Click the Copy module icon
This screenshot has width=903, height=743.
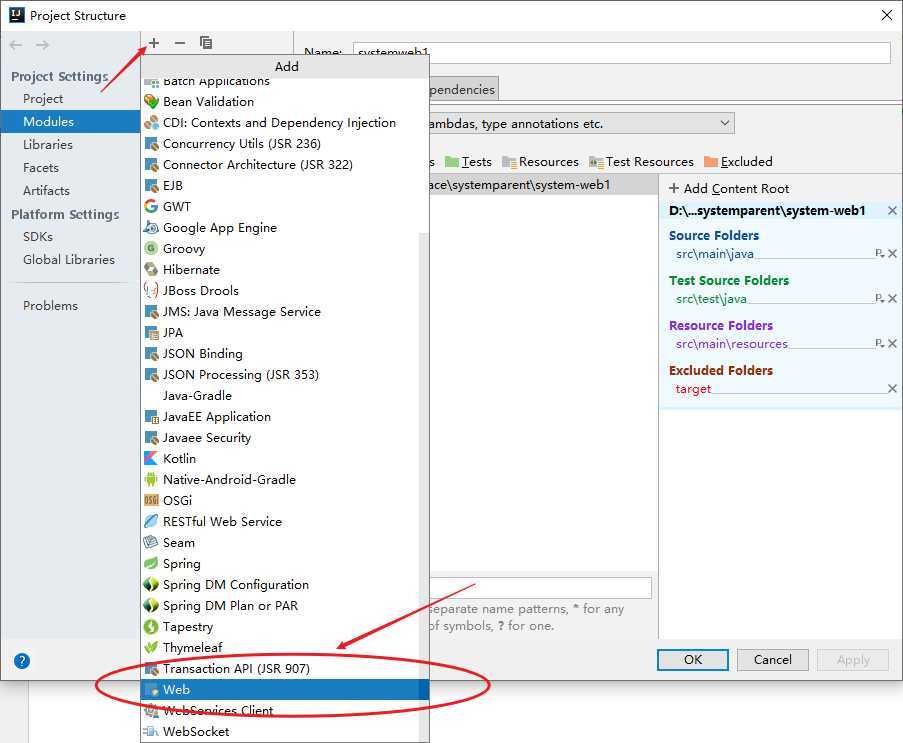(206, 43)
